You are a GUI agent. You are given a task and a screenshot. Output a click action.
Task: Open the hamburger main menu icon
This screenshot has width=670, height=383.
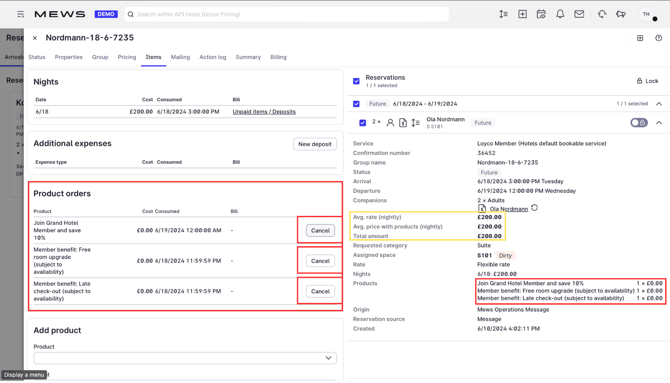pyautogui.click(x=20, y=14)
